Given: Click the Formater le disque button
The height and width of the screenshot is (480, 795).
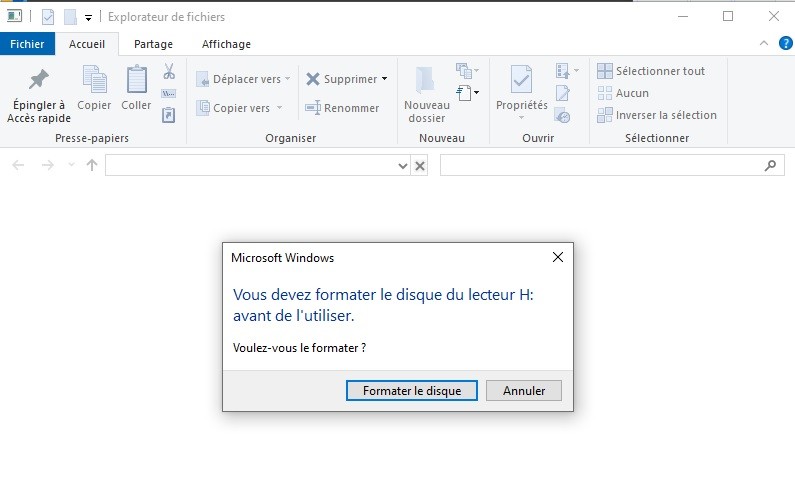Looking at the screenshot, I should (x=412, y=391).
